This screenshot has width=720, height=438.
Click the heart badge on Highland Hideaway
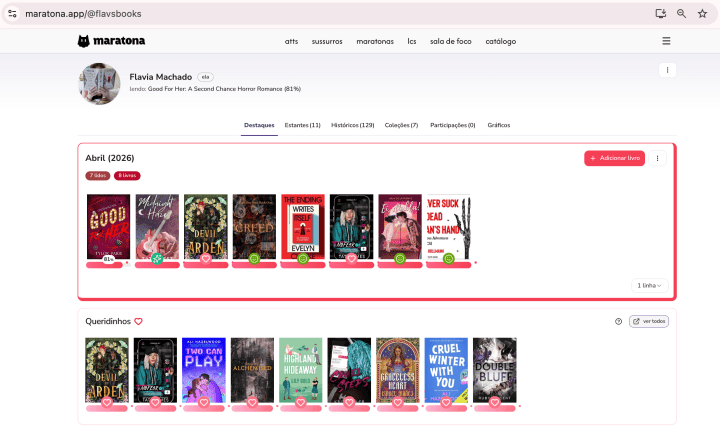pyautogui.click(x=300, y=402)
